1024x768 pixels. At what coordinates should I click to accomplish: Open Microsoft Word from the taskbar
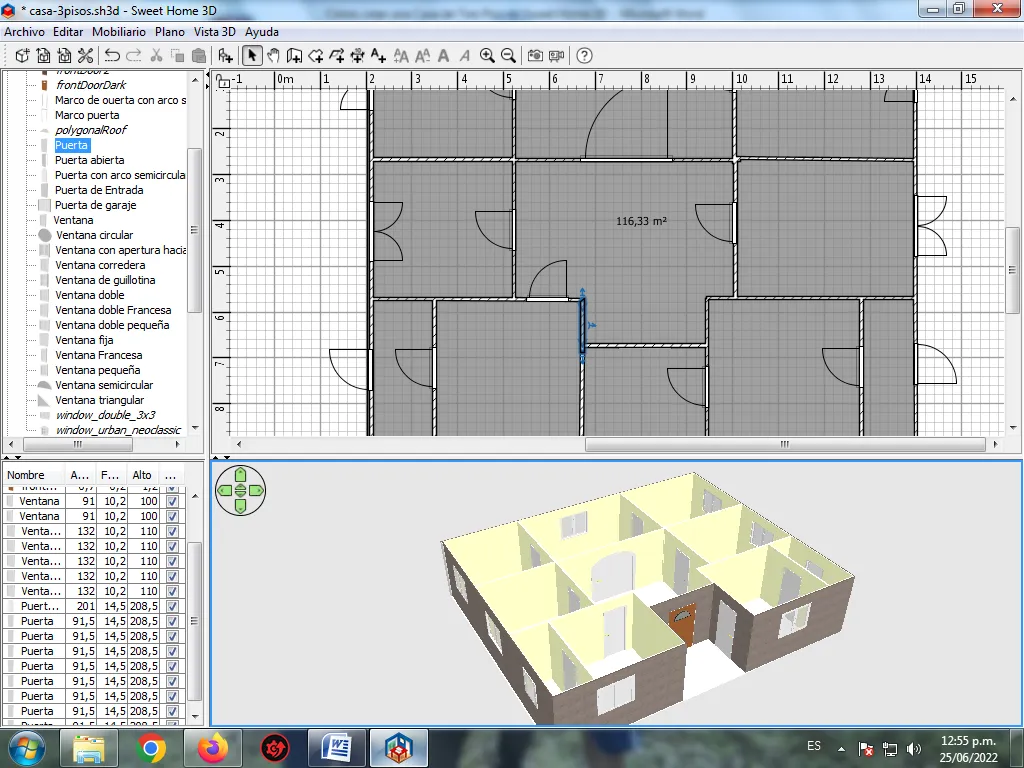click(x=337, y=748)
